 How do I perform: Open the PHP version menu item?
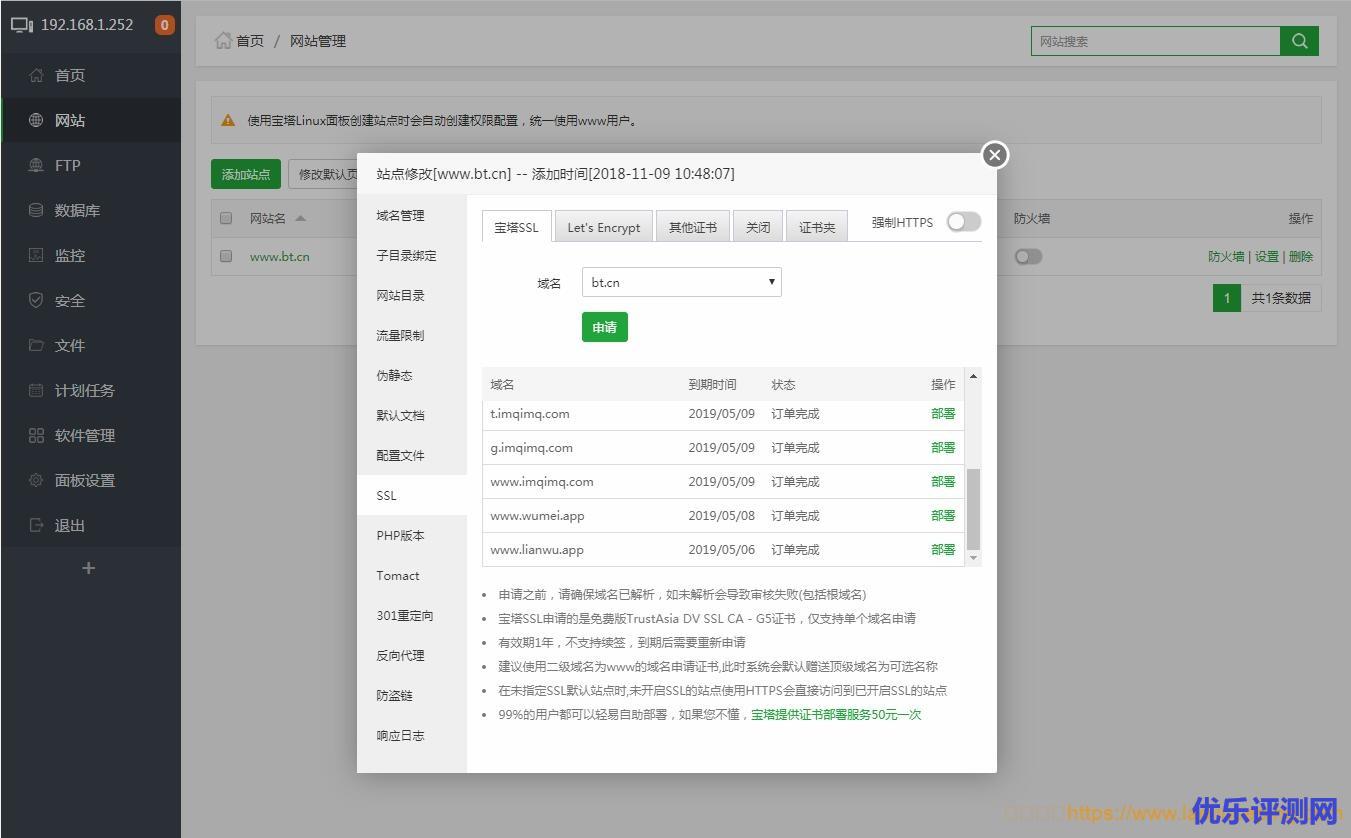[400, 536]
